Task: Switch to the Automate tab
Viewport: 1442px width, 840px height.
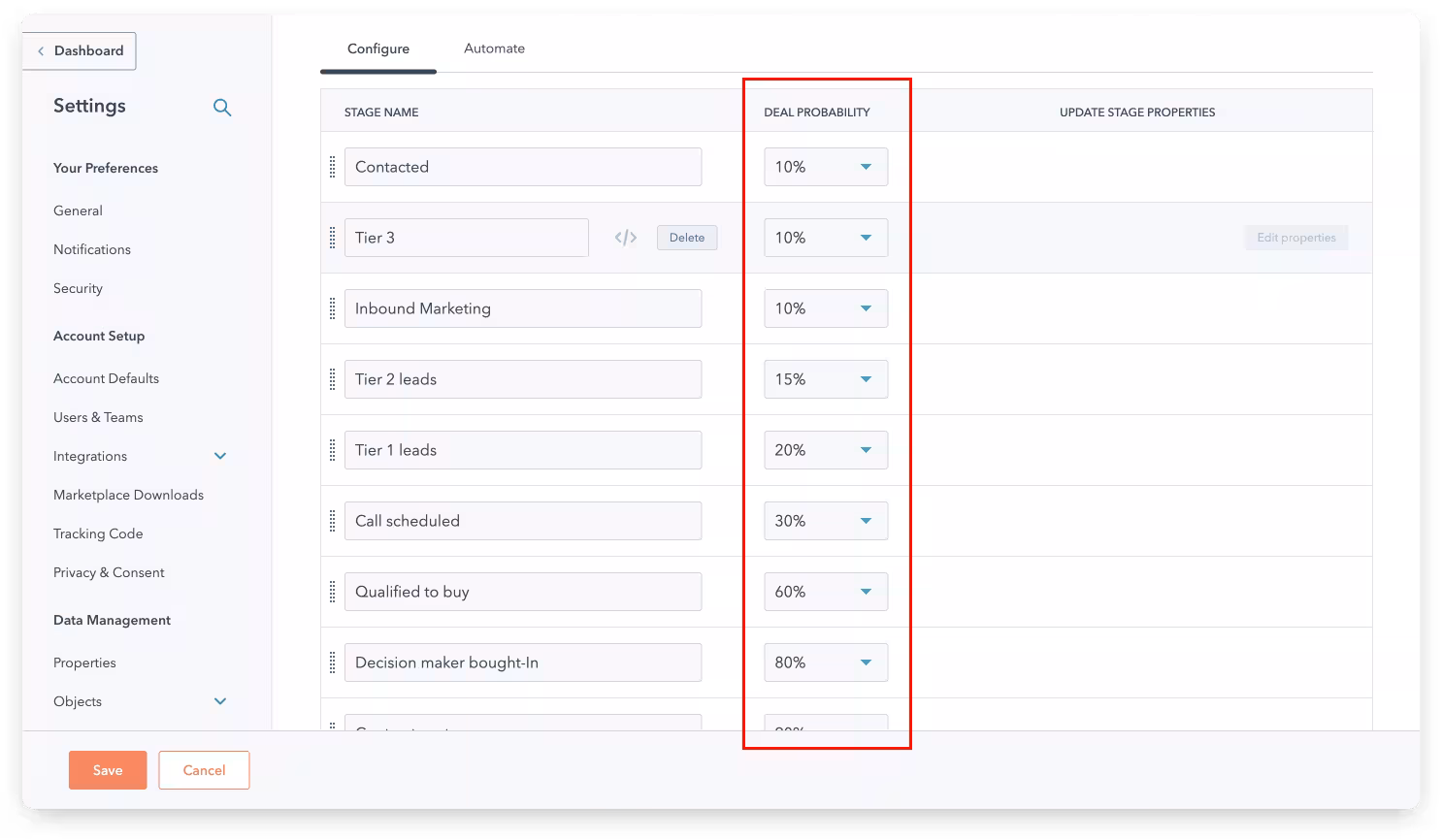Action: [494, 48]
